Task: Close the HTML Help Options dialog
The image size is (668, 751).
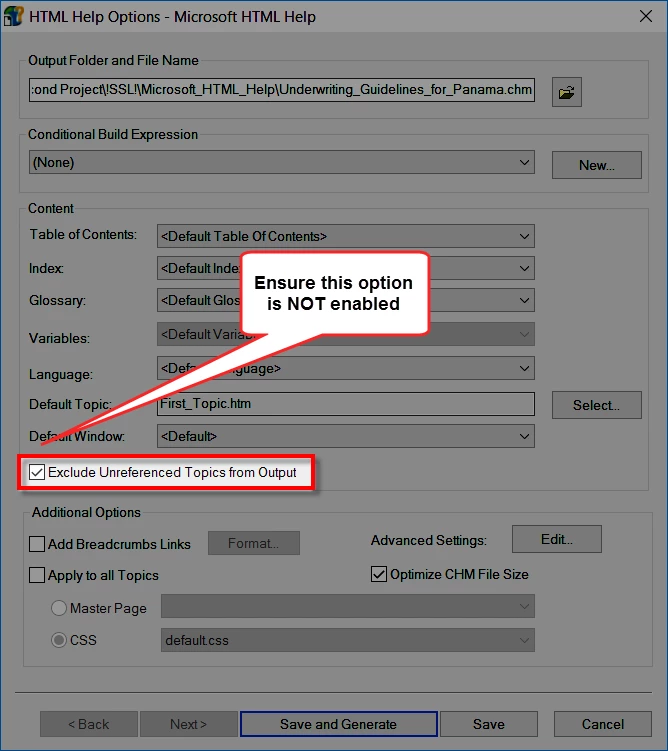Action: (645, 16)
